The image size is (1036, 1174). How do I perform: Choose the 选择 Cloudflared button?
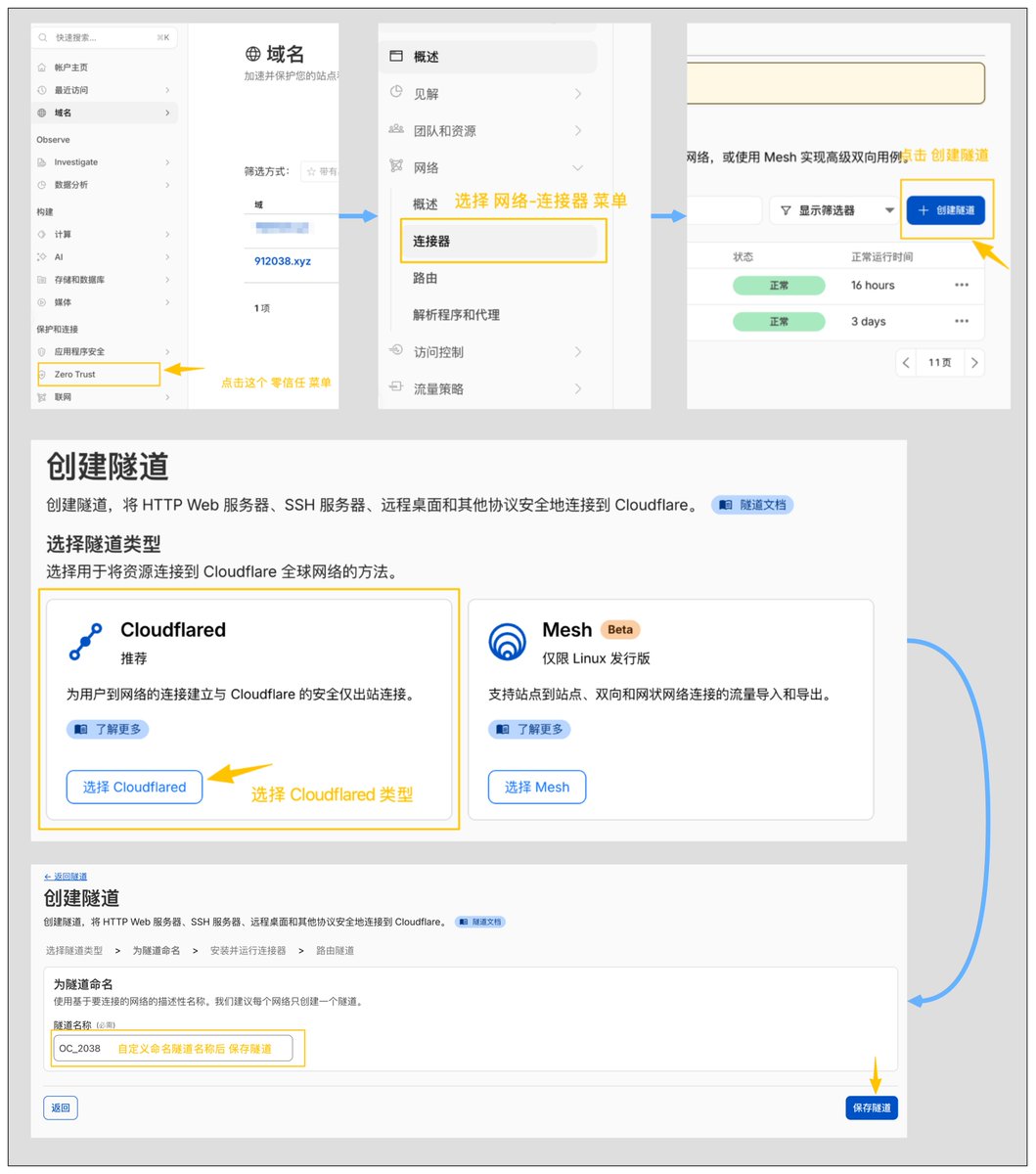[x=134, y=787]
